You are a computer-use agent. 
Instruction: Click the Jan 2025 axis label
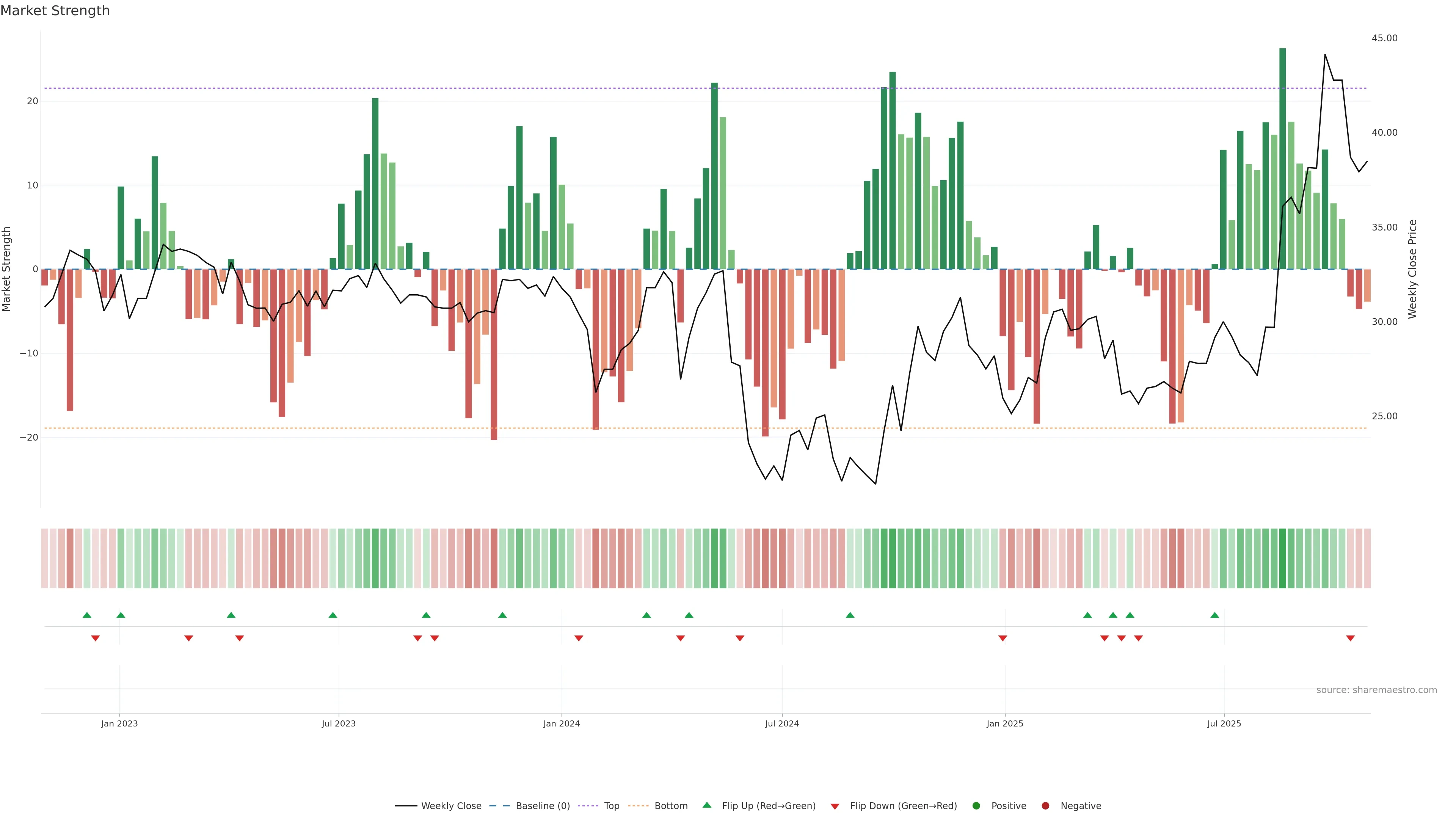tap(1004, 723)
